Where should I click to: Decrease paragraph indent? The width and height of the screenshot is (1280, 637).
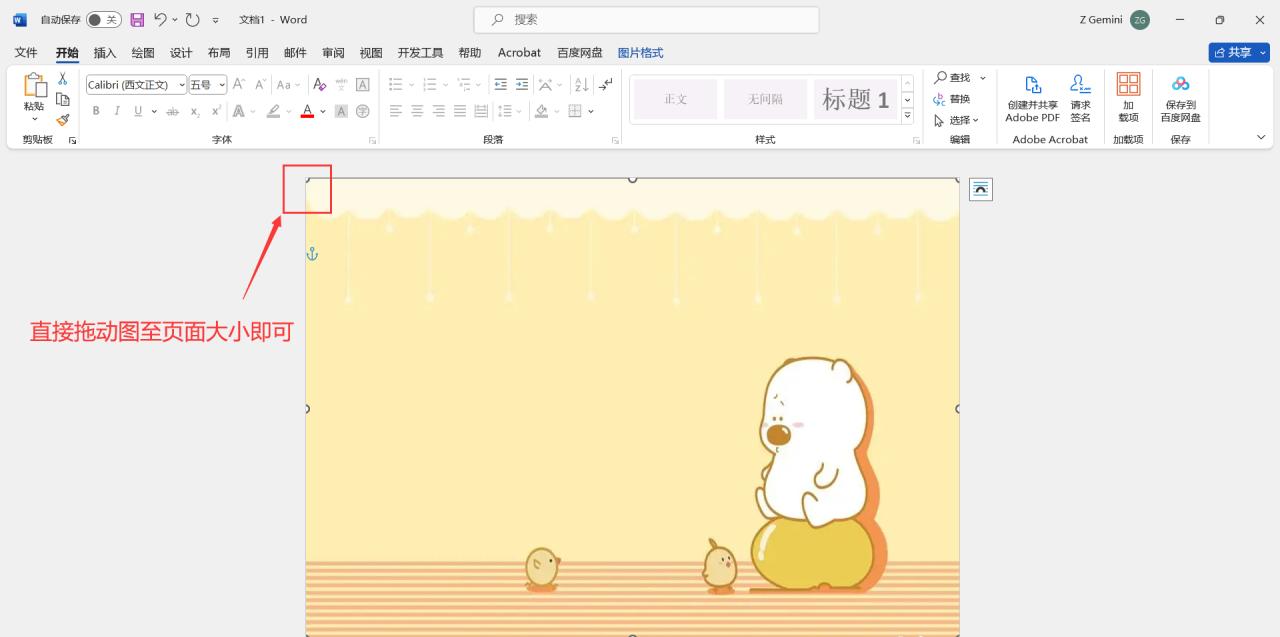(x=501, y=85)
